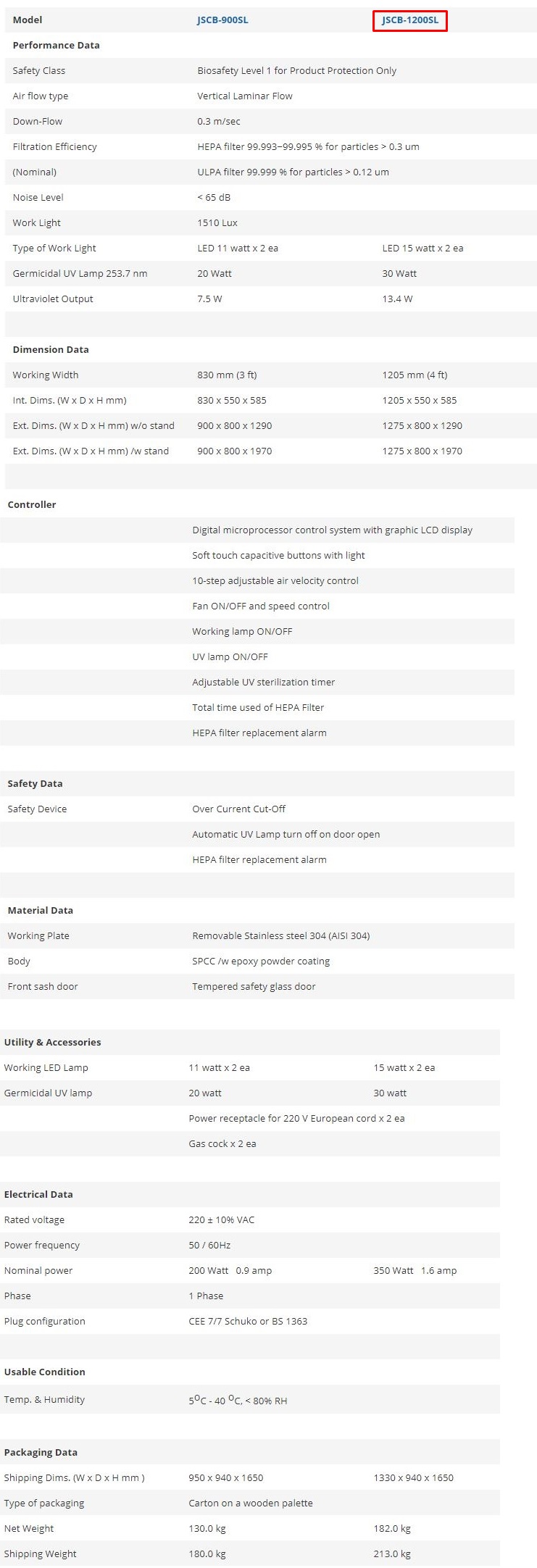Click the CEE 7/7 Schuko plug configuration value

coord(248,1321)
